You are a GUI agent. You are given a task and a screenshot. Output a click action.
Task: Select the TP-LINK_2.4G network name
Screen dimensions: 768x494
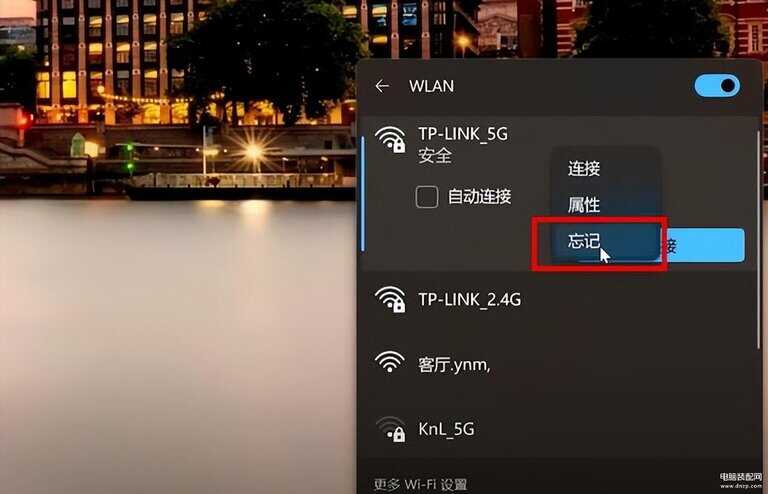[469, 299]
